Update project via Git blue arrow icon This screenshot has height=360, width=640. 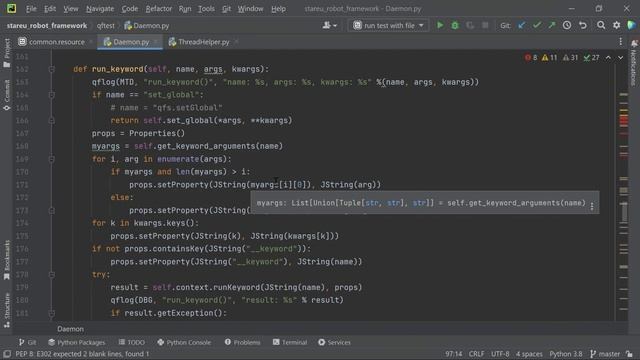click(x=522, y=25)
